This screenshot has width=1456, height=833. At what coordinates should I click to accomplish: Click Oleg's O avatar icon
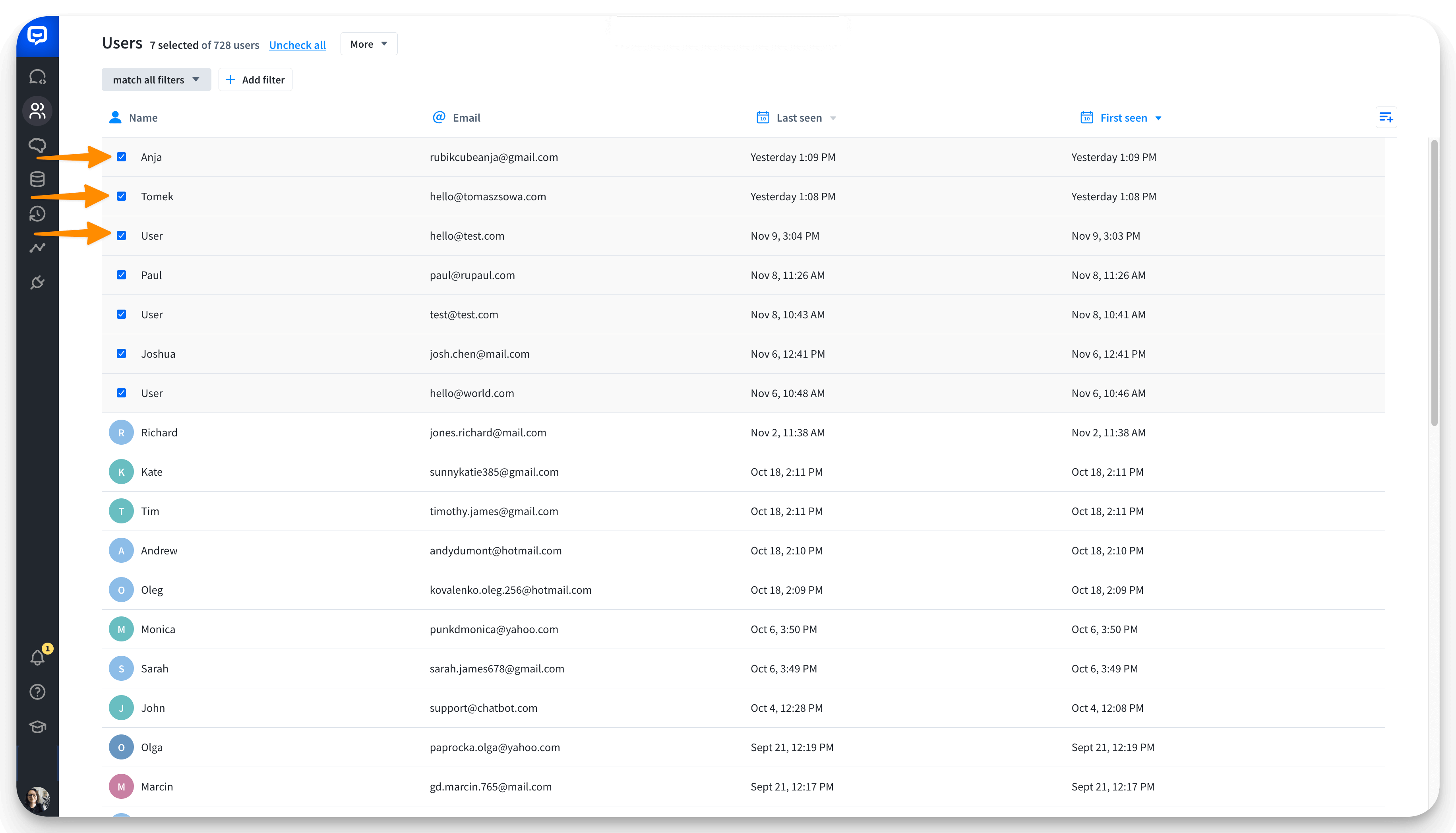coord(121,590)
